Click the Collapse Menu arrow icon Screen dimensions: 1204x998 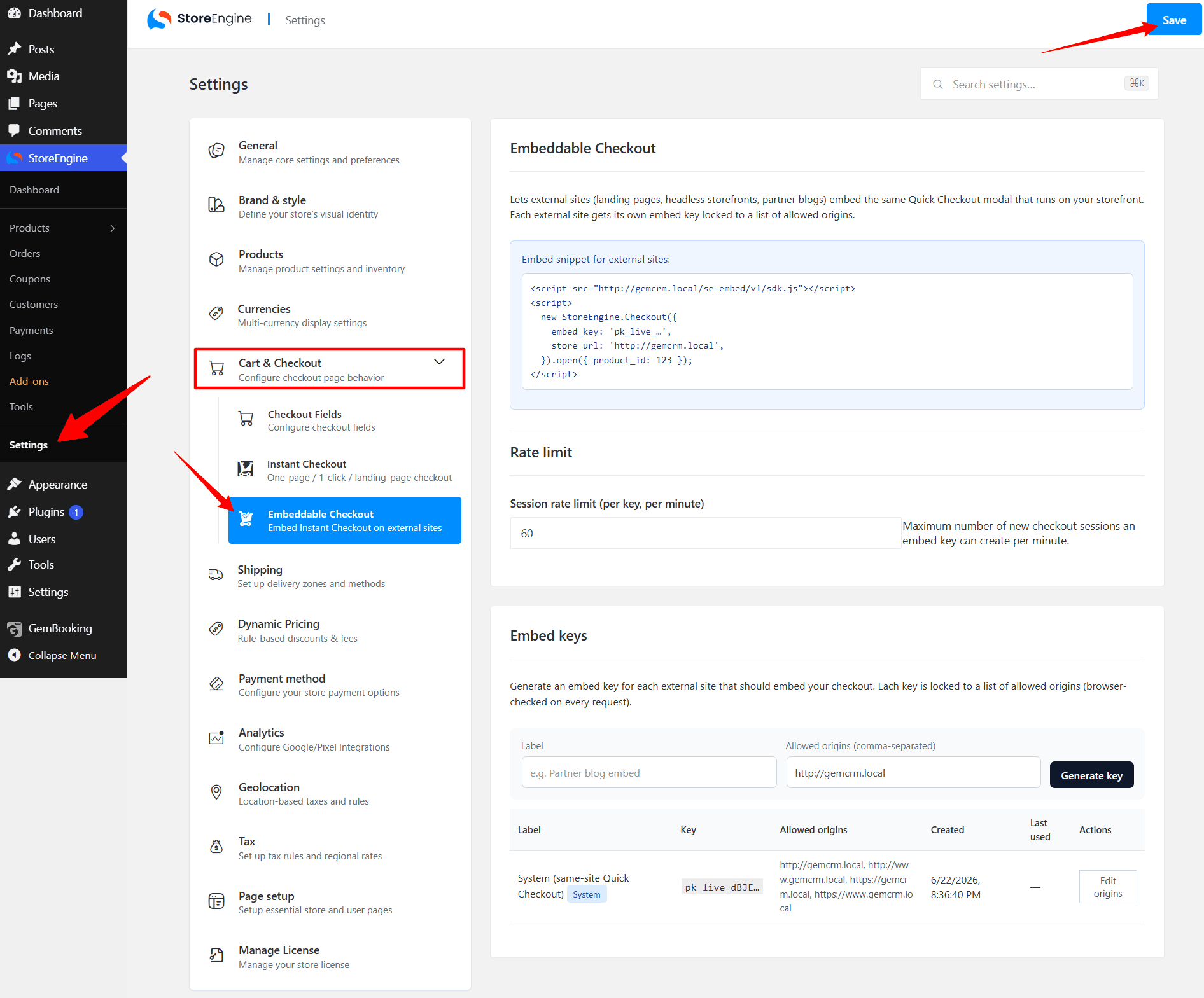point(14,655)
